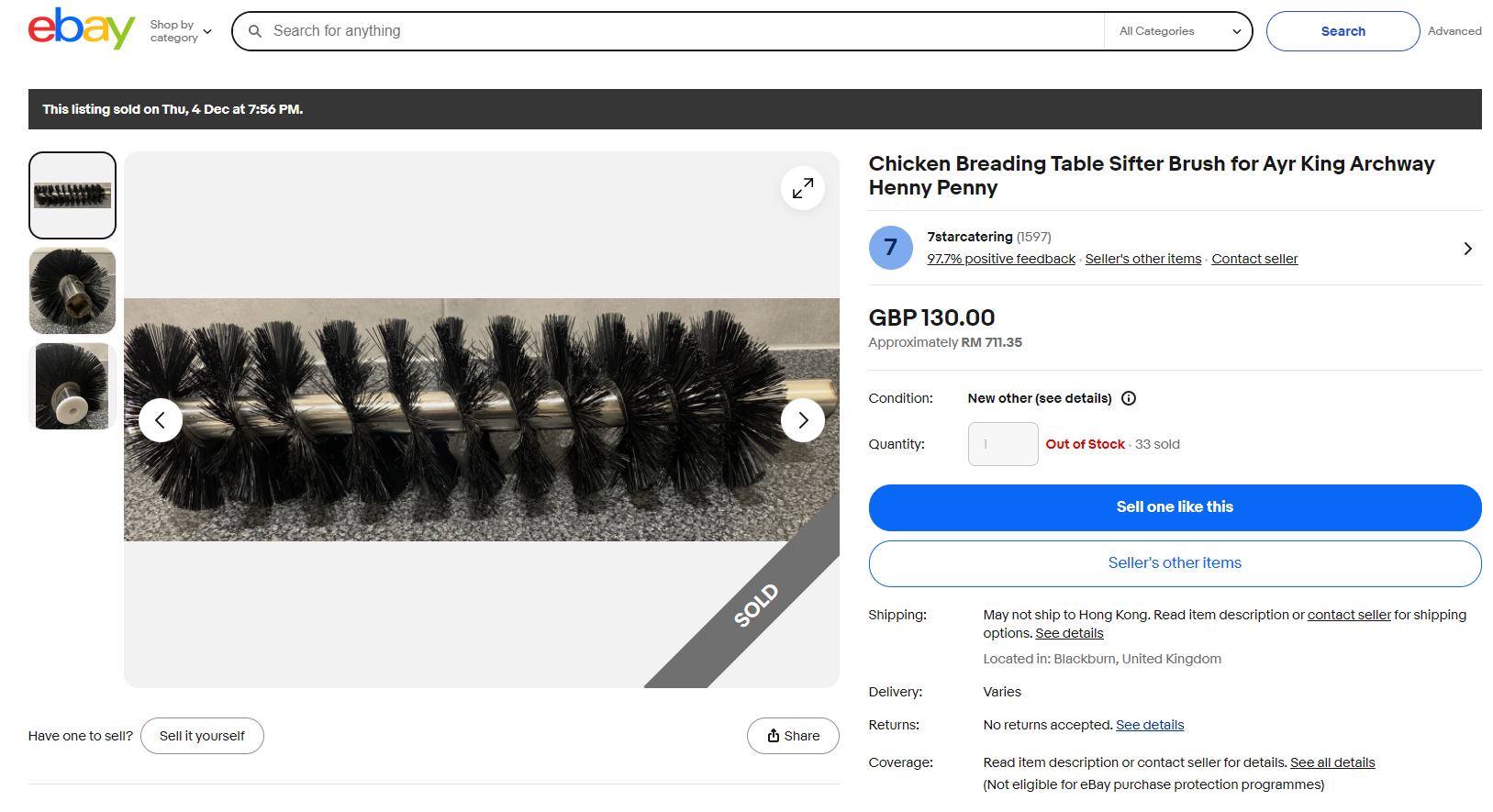Click the Sell it yourself button

[x=202, y=736]
